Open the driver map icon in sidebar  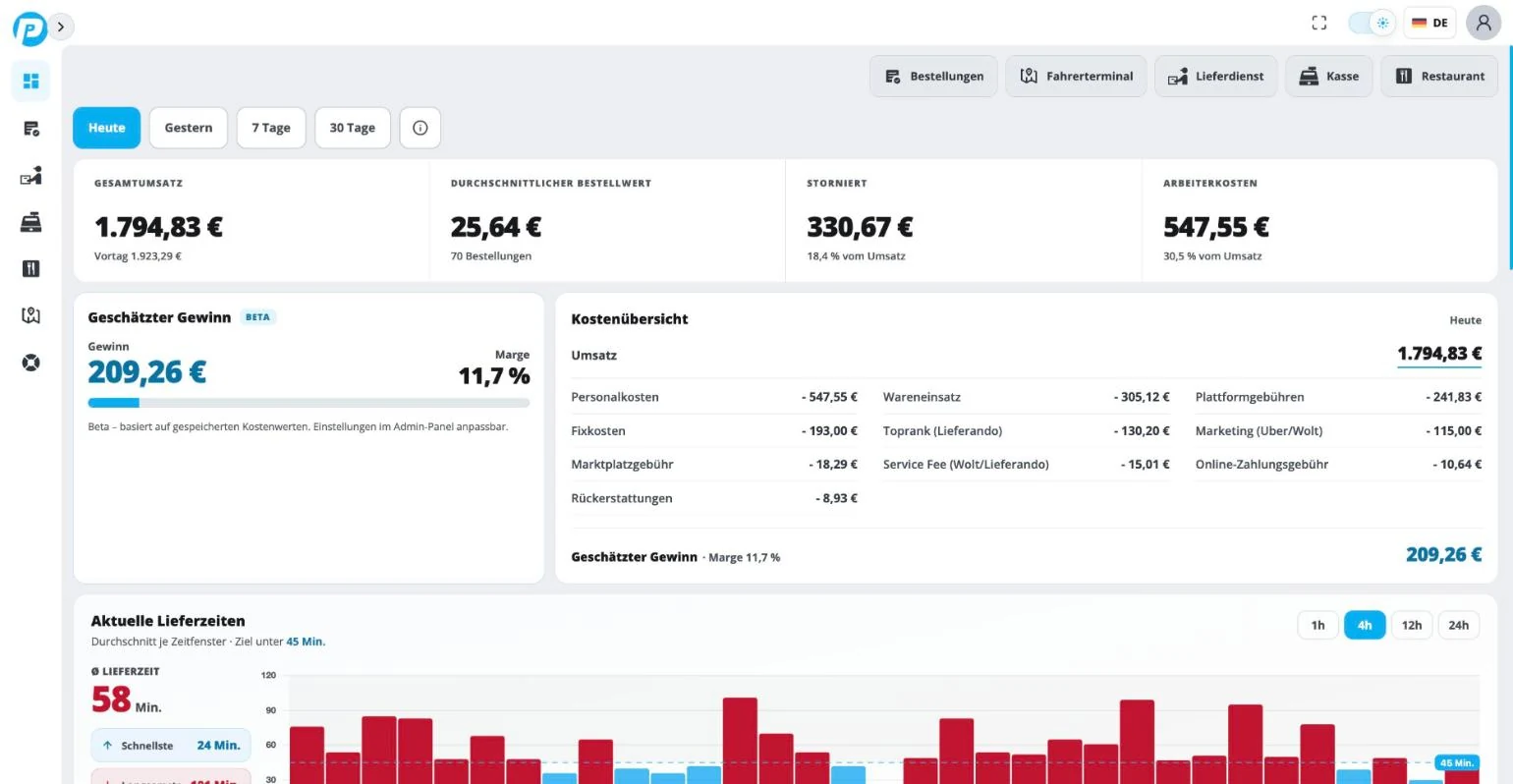(x=30, y=315)
